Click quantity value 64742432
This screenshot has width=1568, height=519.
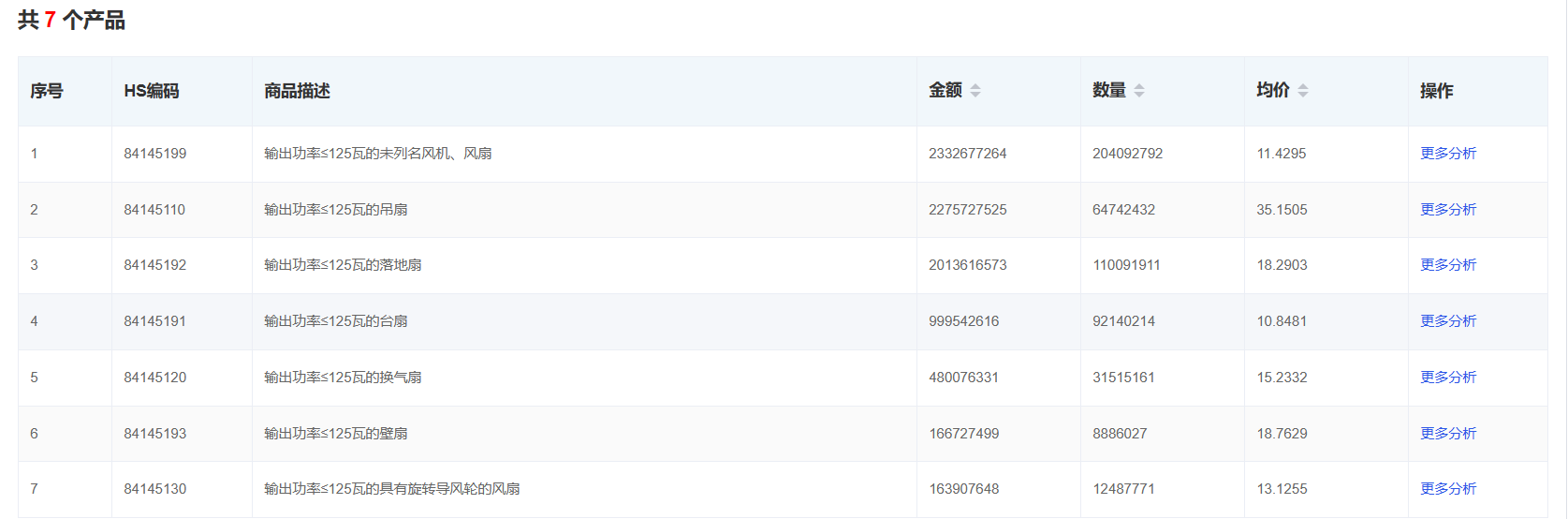1124,210
